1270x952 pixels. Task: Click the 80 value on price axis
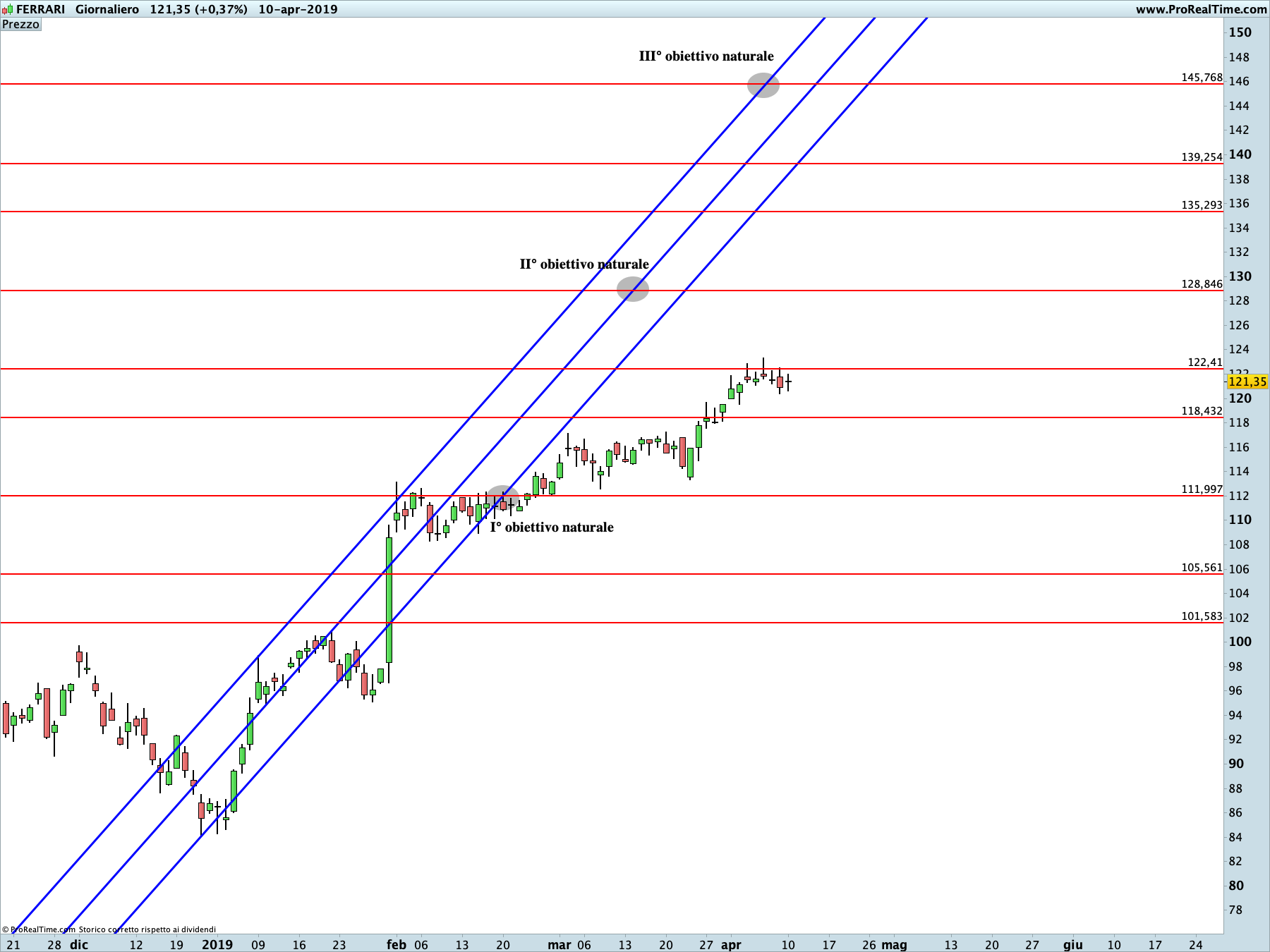[x=1236, y=886]
